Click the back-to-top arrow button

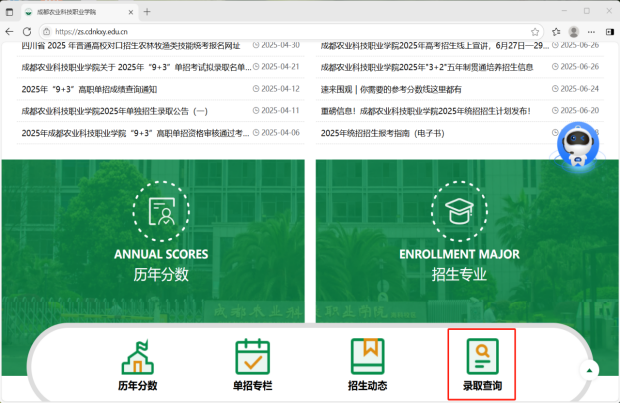coord(589,371)
